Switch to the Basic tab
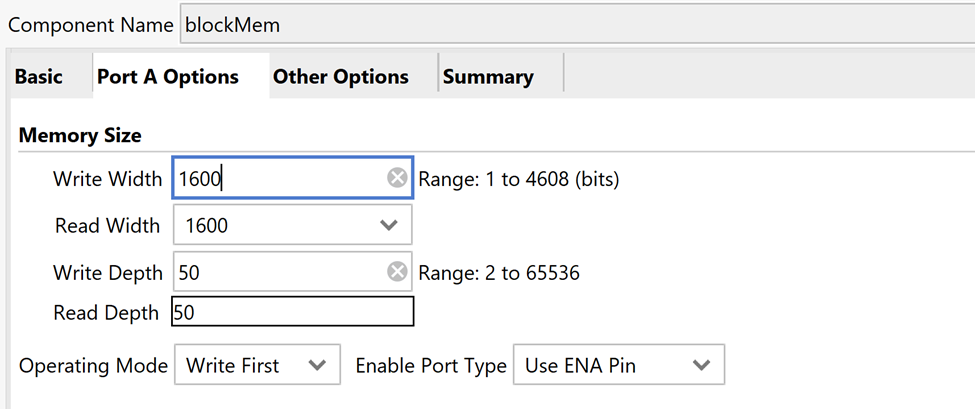This screenshot has height=409, width=975. click(x=39, y=77)
